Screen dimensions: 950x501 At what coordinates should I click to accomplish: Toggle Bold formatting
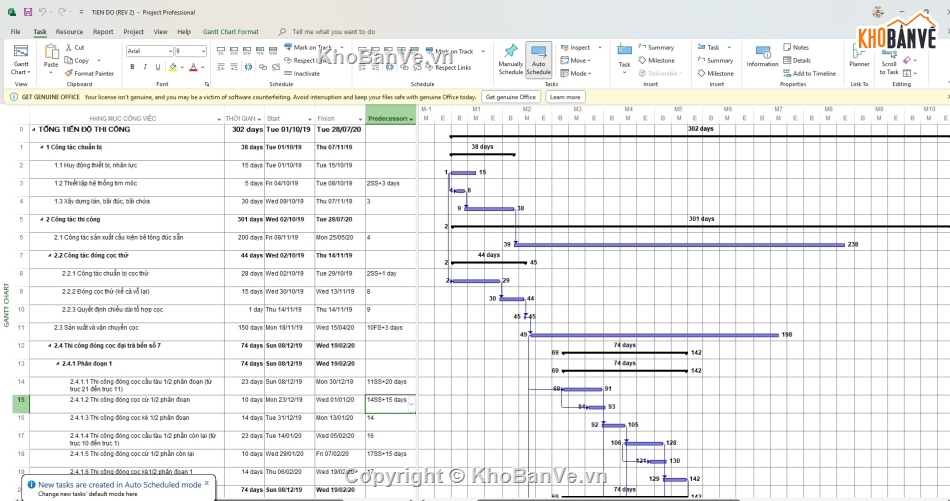point(132,67)
